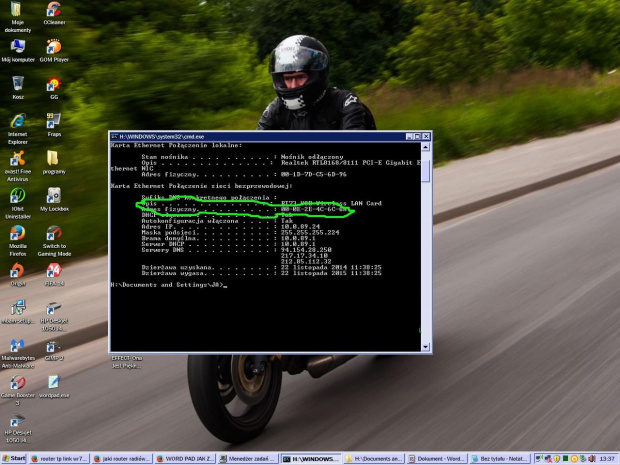Click the Mój komputer desktop icon

point(17,46)
